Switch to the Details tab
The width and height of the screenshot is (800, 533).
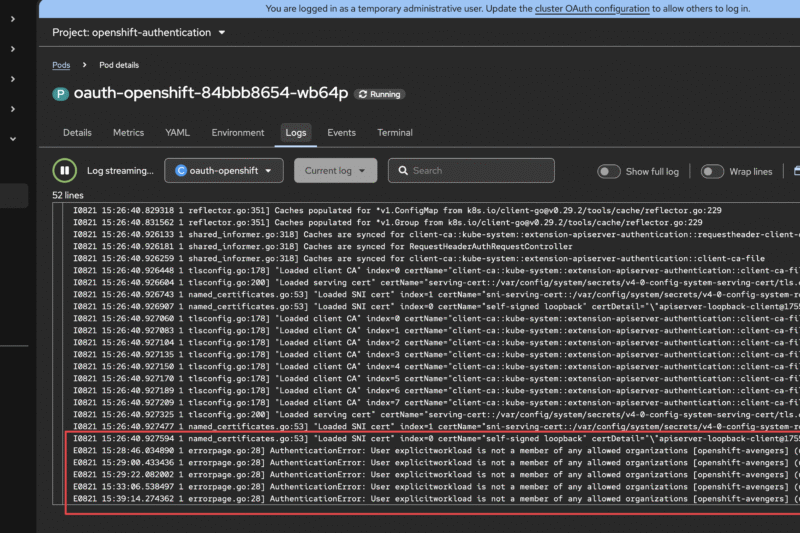[x=77, y=133]
